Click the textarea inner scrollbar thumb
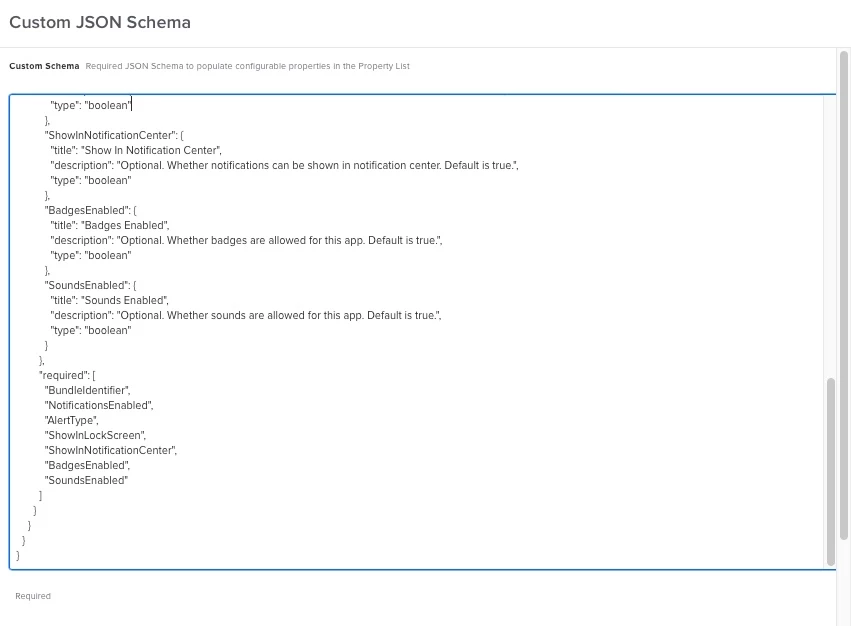851x626 pixels. (x=830, y=471)
